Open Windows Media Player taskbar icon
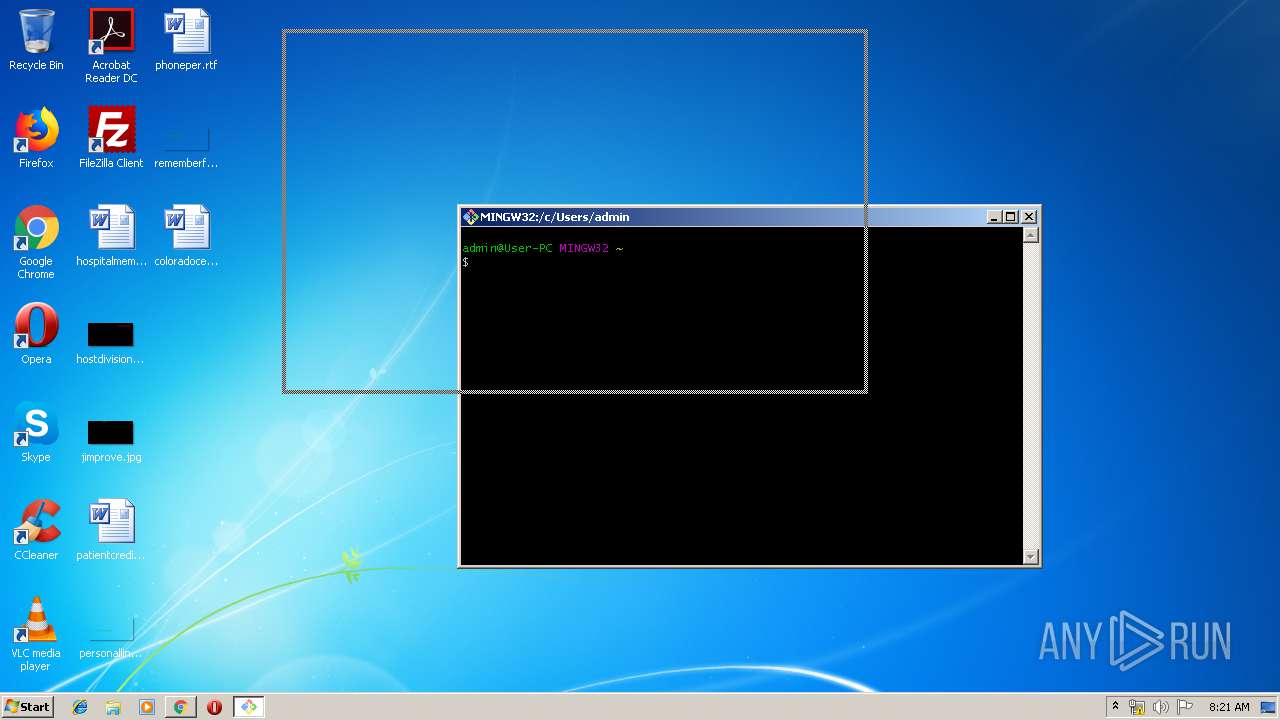 click(147, 707)
